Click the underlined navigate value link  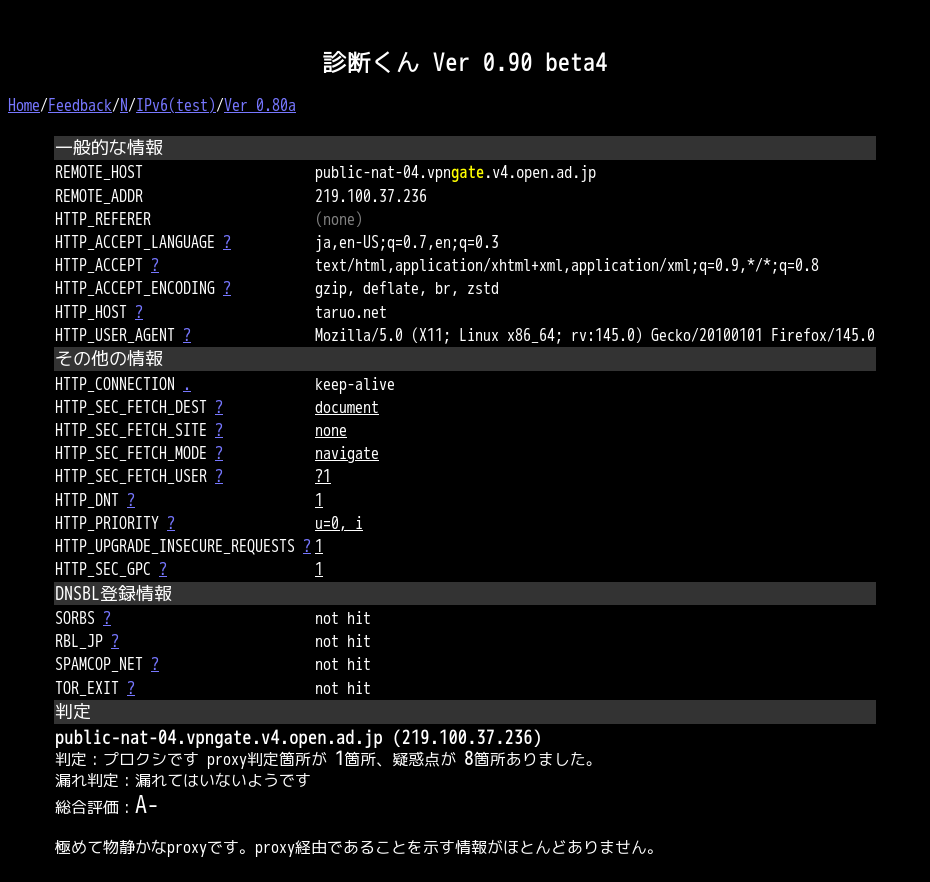coord(346,453)
